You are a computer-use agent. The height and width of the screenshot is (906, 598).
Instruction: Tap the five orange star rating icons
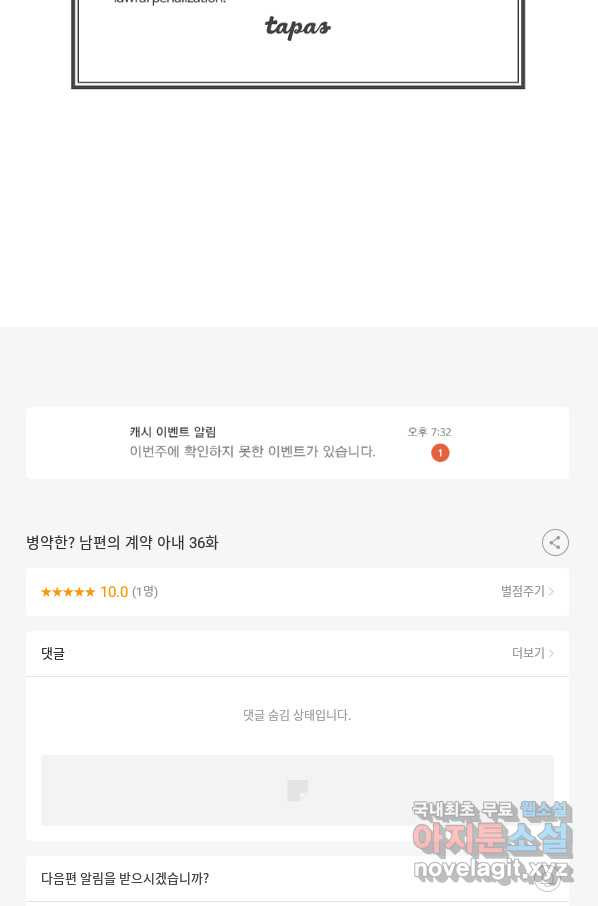coord(68,592)
